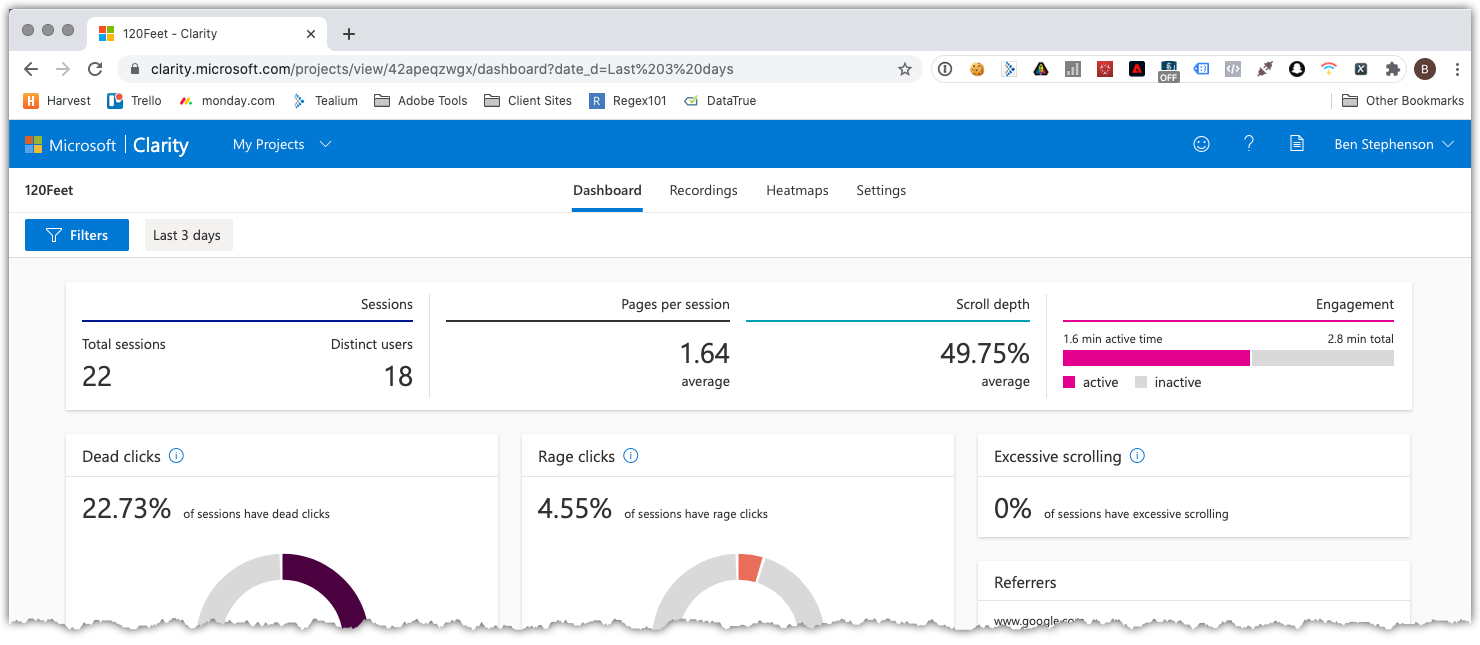
Task: Click the Excessive scrolling info icon
Action: point(1137,456)
